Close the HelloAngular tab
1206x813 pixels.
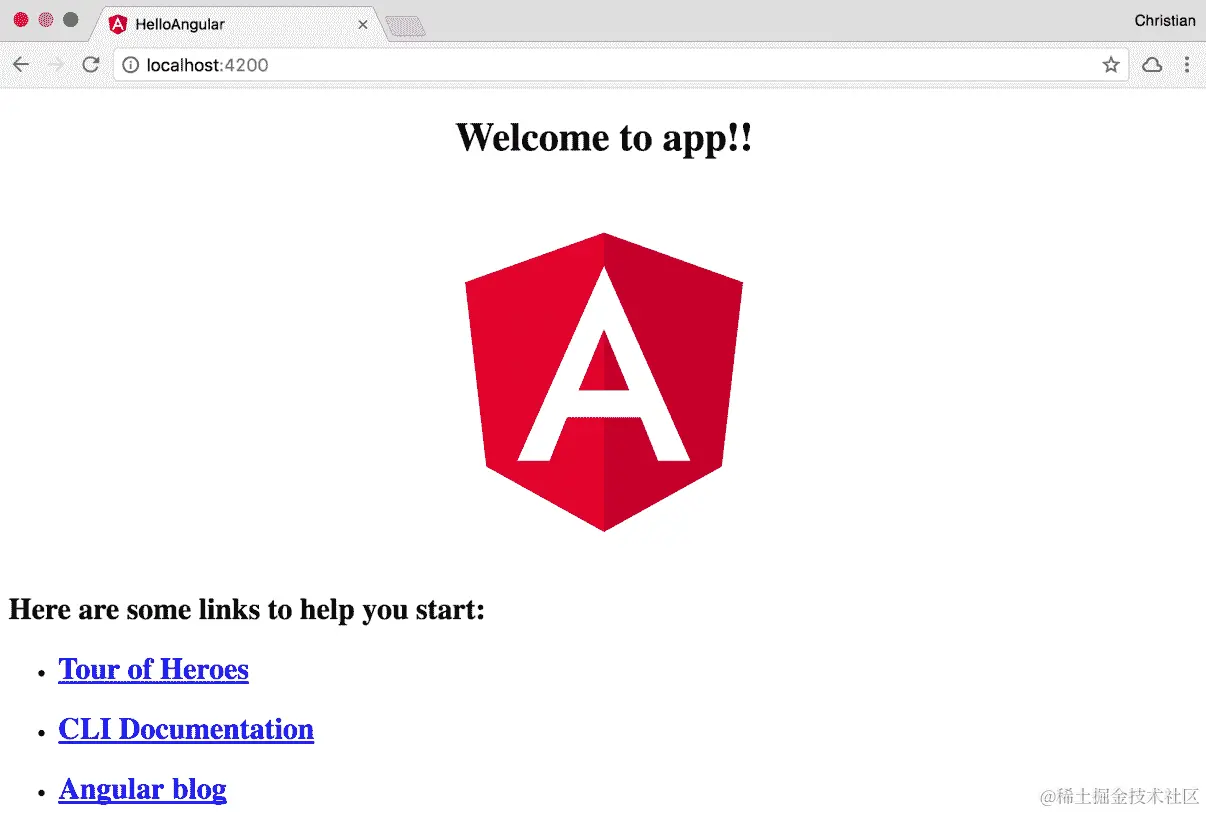[363, 24]
